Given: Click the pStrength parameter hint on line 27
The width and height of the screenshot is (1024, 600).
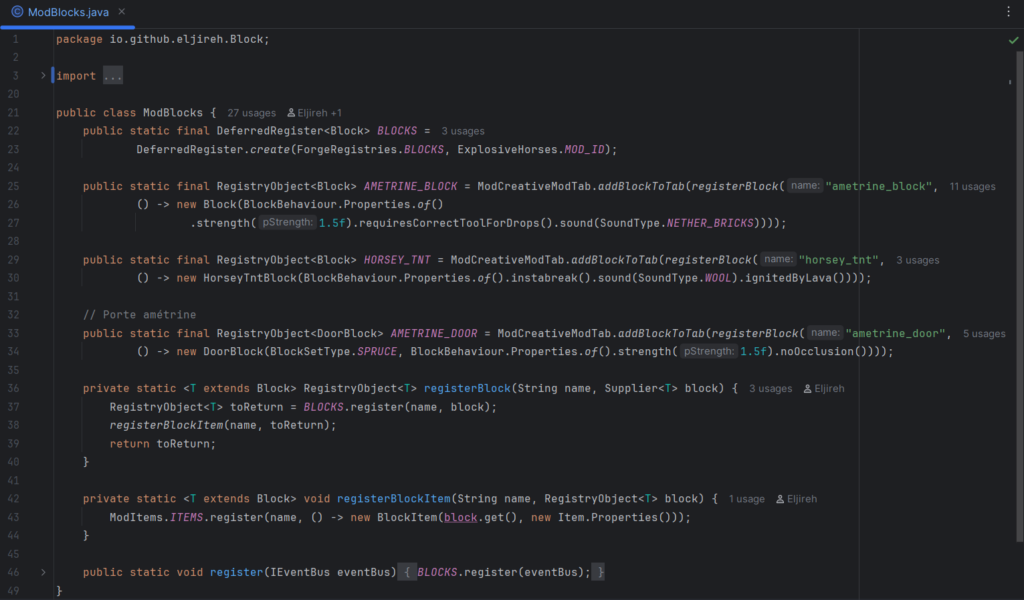Looking at the screenshot, I should click(x=288, y=223).
